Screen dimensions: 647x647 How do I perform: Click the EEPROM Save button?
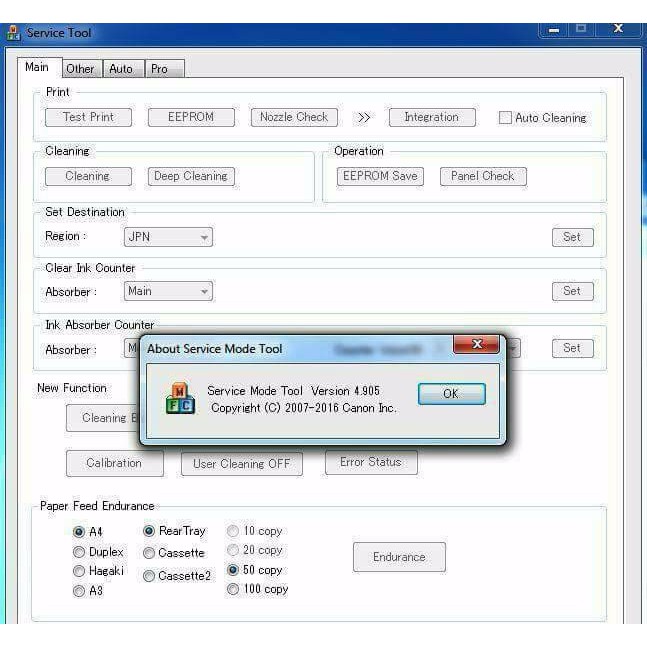coord(380,176)
